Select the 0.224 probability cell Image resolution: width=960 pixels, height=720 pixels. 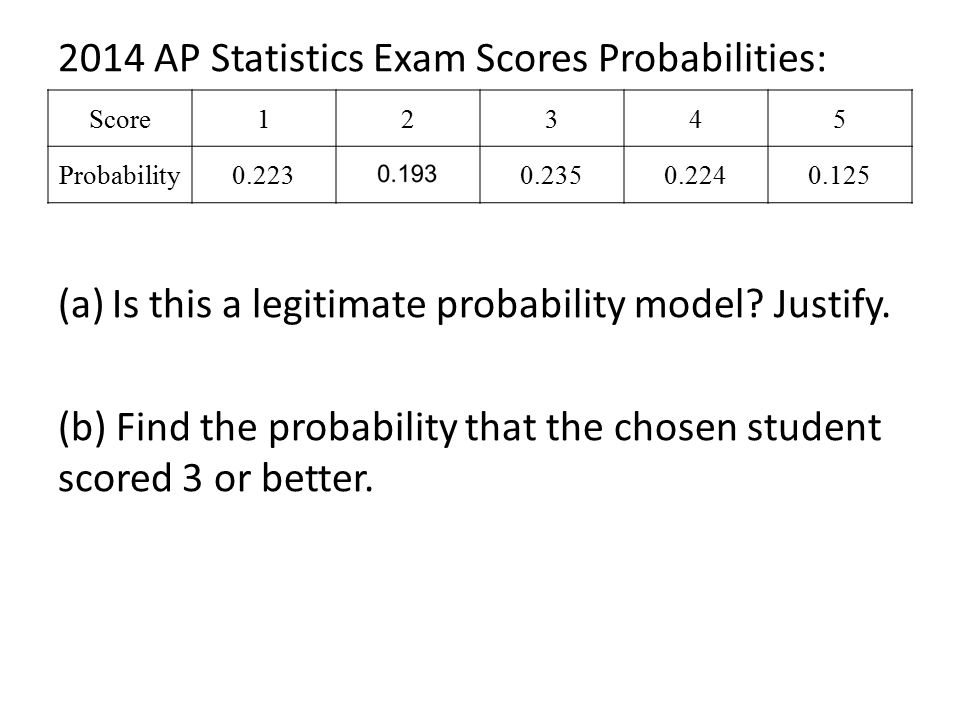click(696, 174)
